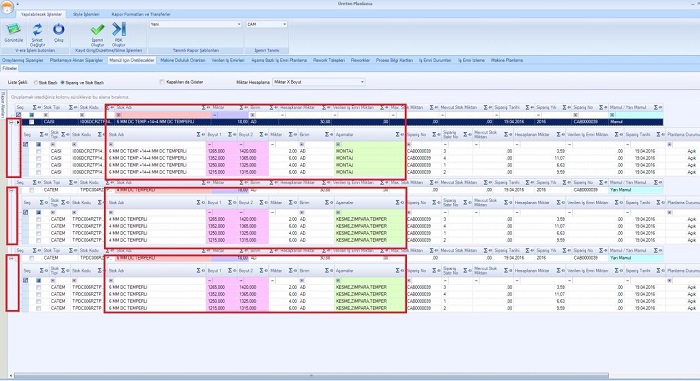
Task: Tick the checkbox on the 4 MM DC TEMPERLI master row
Action: point(32,190)
